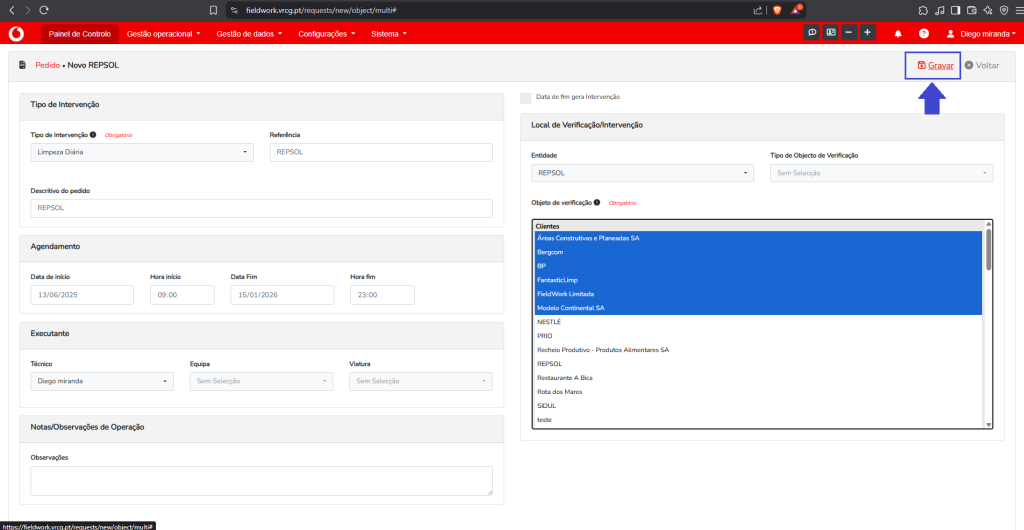Click the Pedido breadcrumb link

coord(48,65)
